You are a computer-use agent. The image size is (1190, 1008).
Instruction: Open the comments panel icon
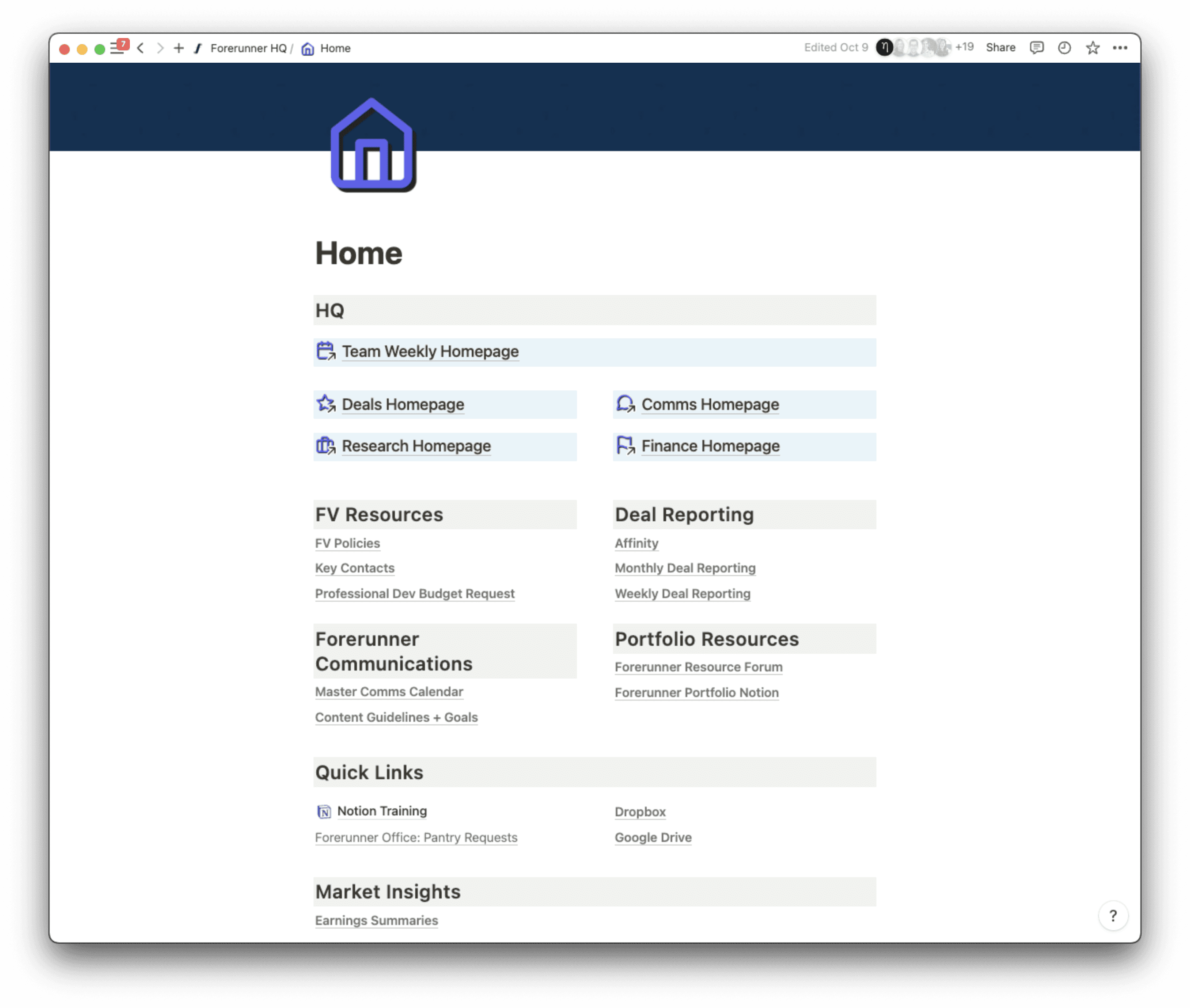pos(1036,48)
